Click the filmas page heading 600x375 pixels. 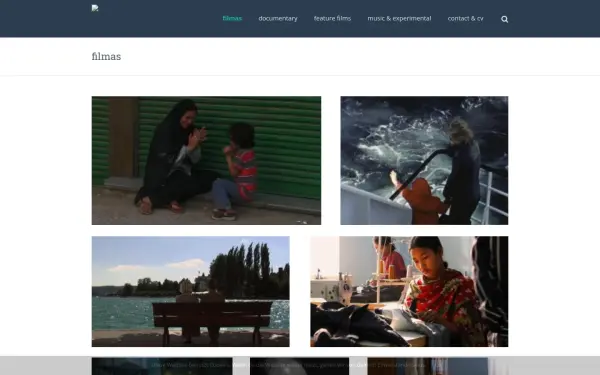pos(106,57)
